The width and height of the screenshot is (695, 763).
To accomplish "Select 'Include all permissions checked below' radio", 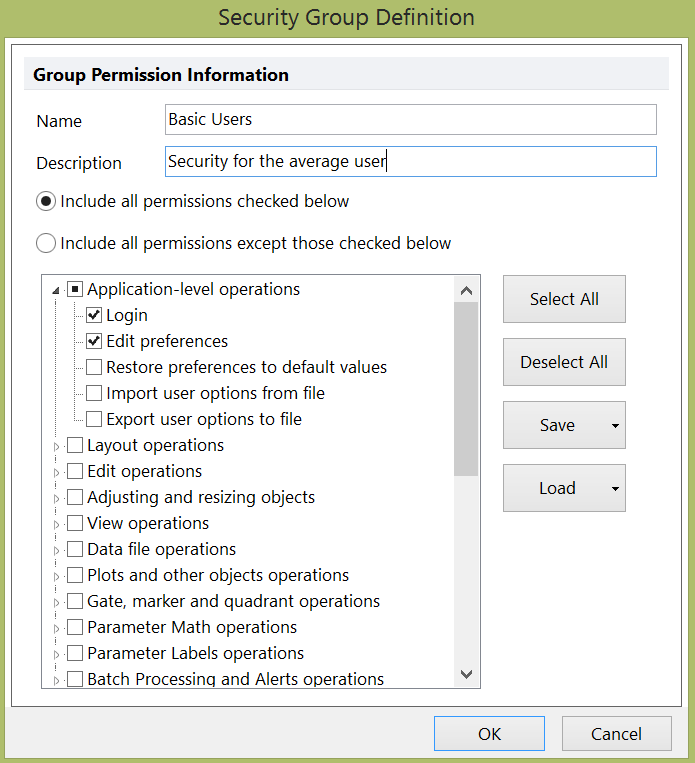I will [x=46, y=201].
